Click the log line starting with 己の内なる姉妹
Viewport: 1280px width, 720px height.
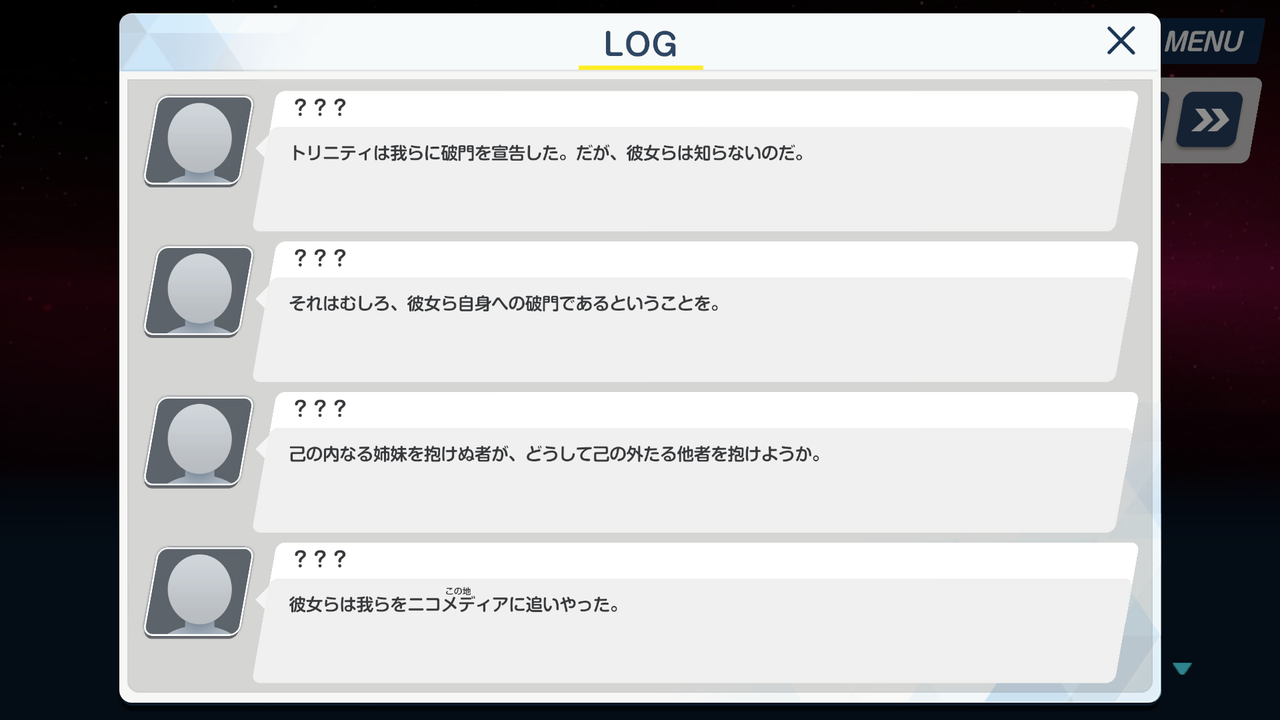point(555,454)
